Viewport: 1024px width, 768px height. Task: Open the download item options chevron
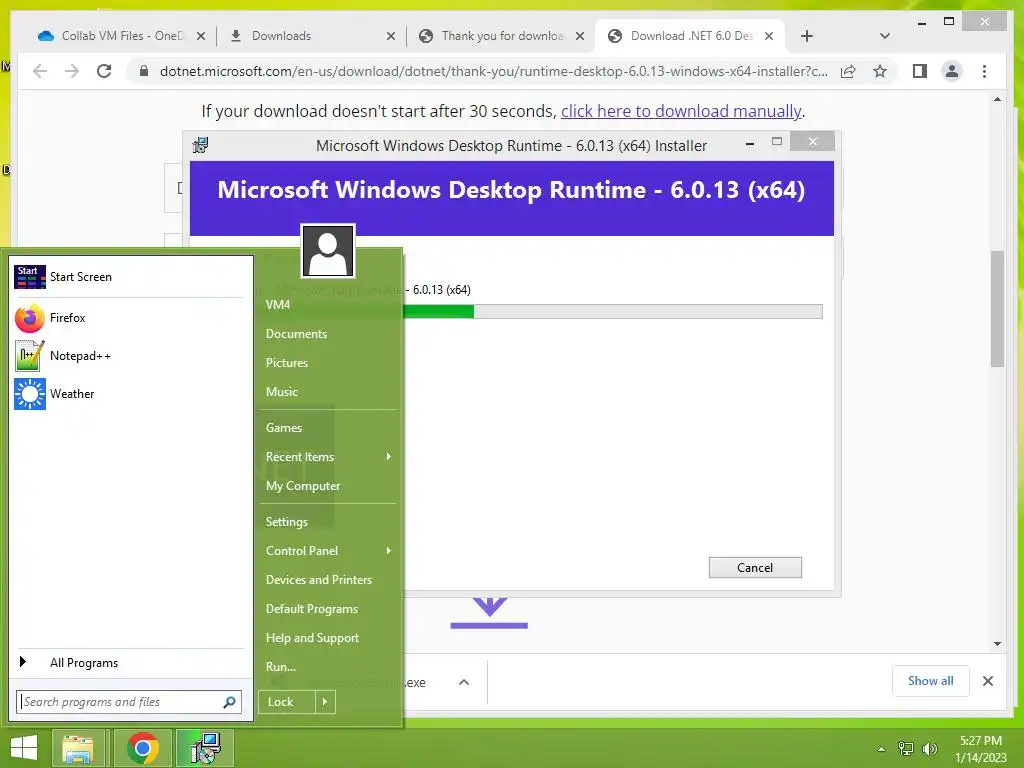click(464, 682)
